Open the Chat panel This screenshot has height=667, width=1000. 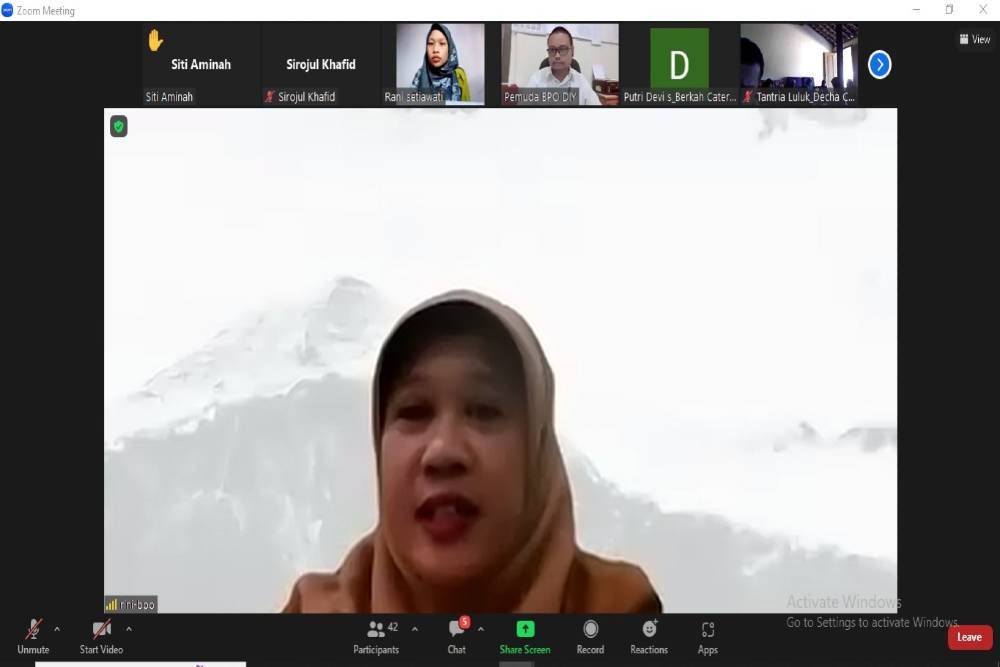tap(457, 636)
